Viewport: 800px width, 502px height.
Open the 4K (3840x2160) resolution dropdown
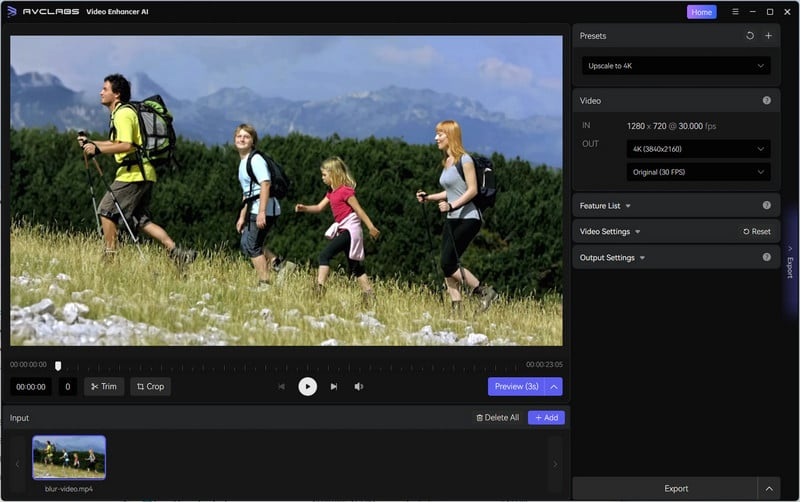(x=698, y=149)
